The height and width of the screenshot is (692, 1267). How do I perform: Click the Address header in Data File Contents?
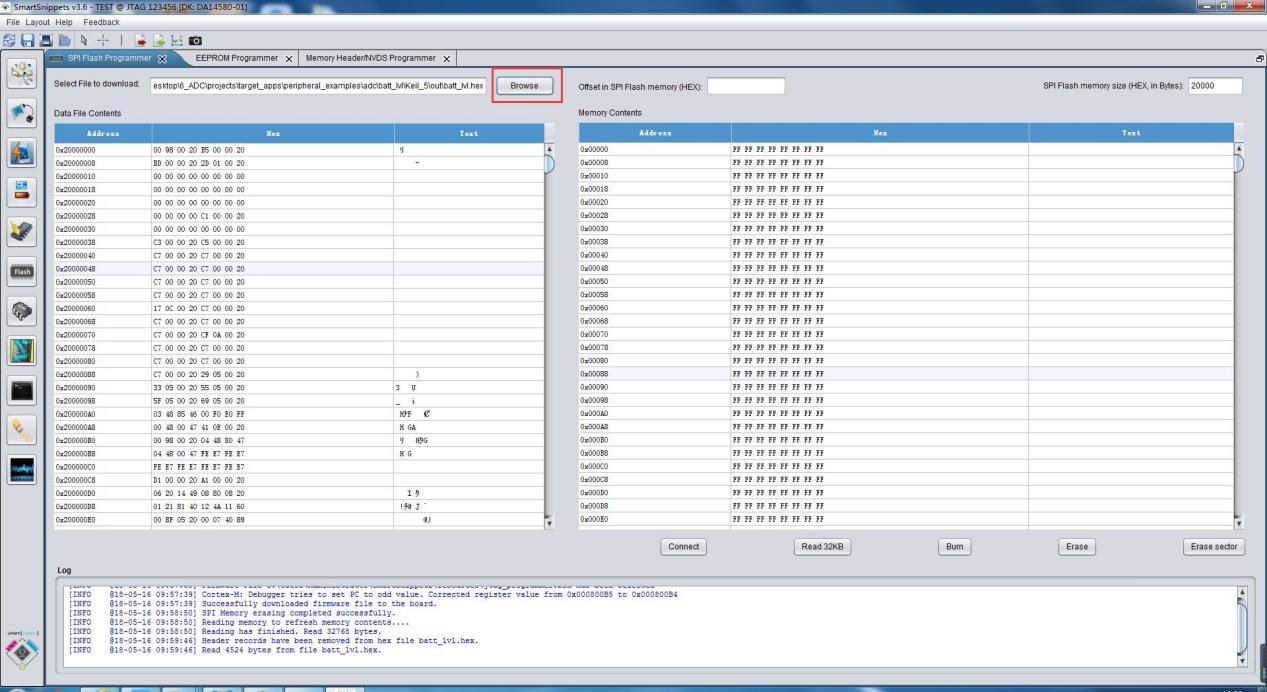103,133
